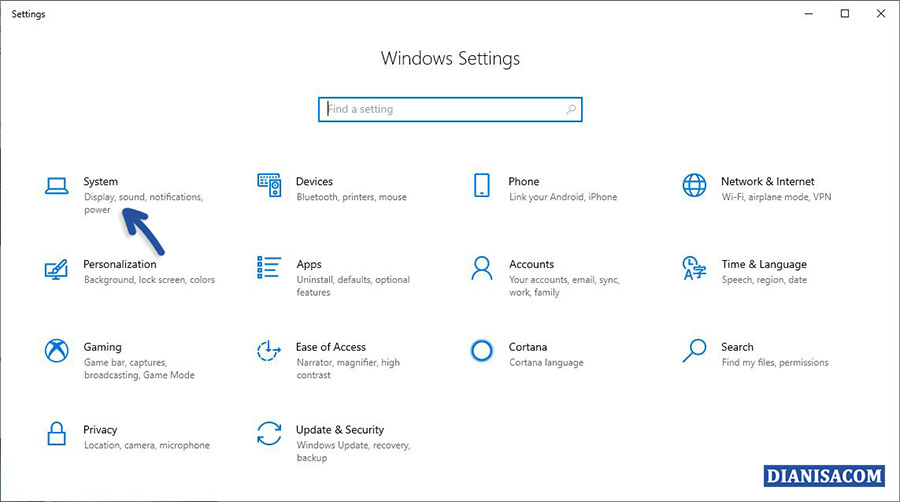Click 'Display, sound, notifications, power' description
The height and width of the screenshot is (502, 900).
point(143,203)
